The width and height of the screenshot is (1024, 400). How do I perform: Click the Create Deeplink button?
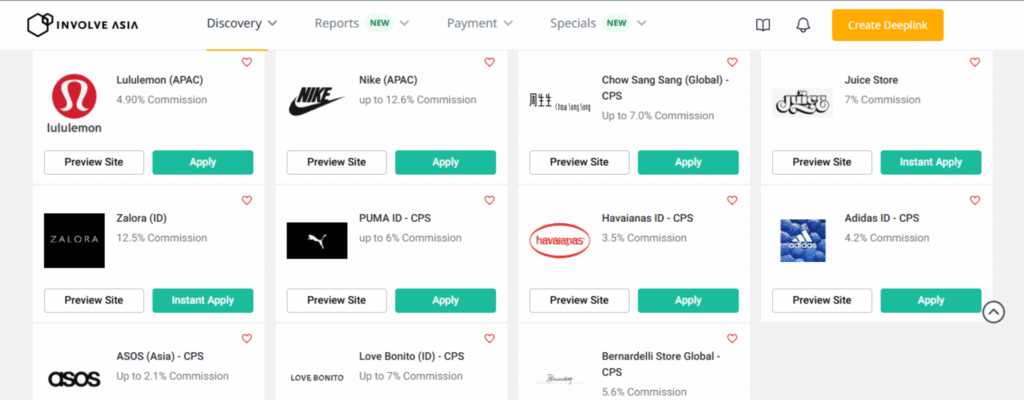point(887,25)
